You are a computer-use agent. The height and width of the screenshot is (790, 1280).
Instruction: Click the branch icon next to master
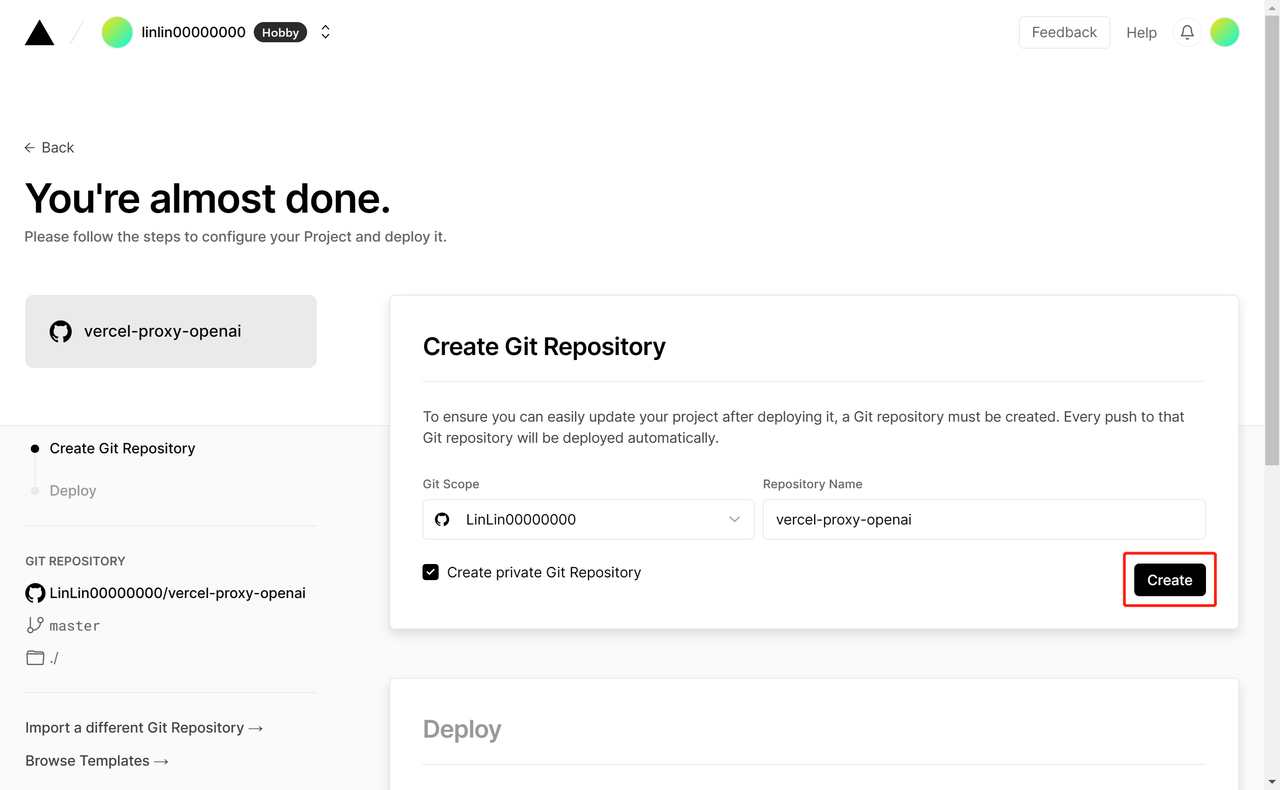tap(35, 625)
